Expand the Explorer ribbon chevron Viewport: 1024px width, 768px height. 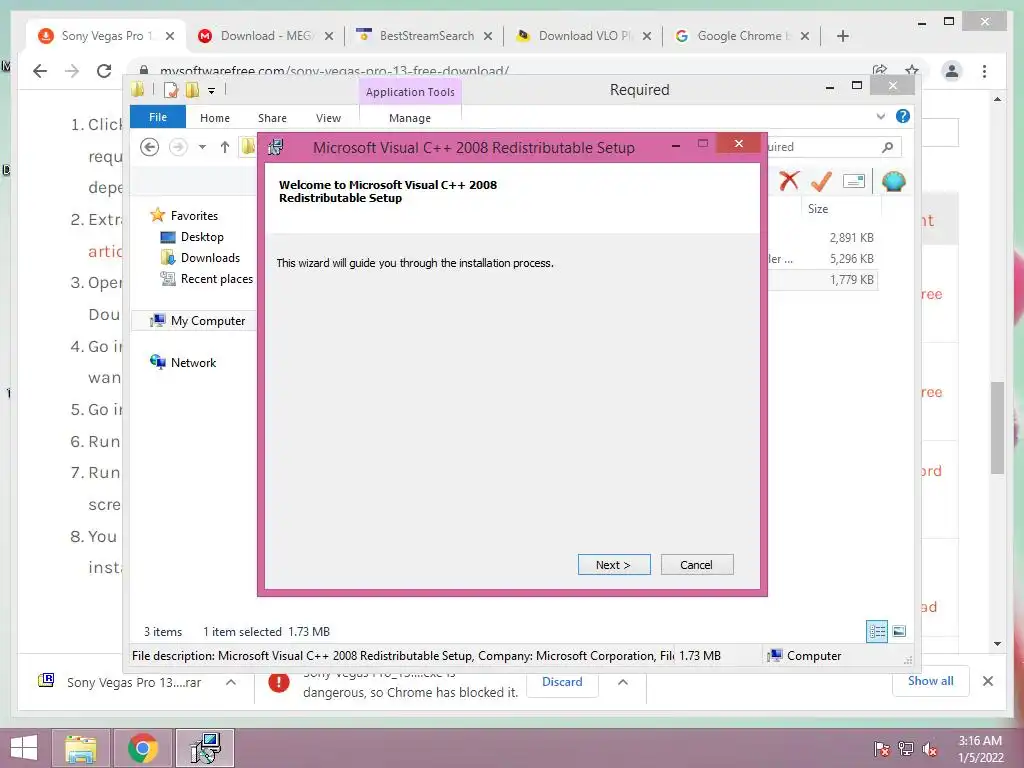click(x=880, y=116)
